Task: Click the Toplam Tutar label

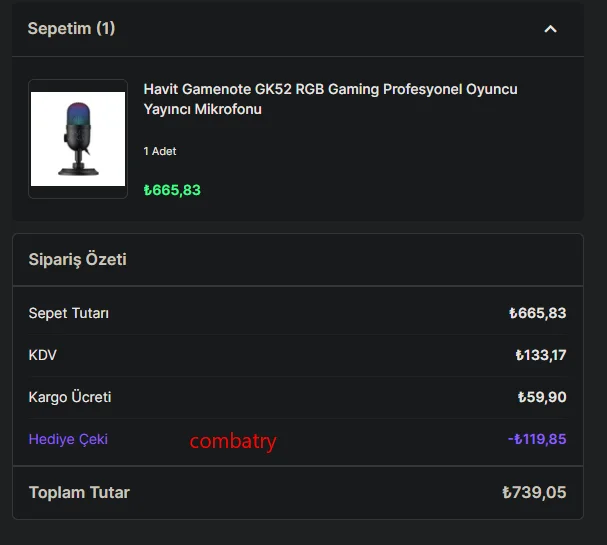Action: [79, 492]
